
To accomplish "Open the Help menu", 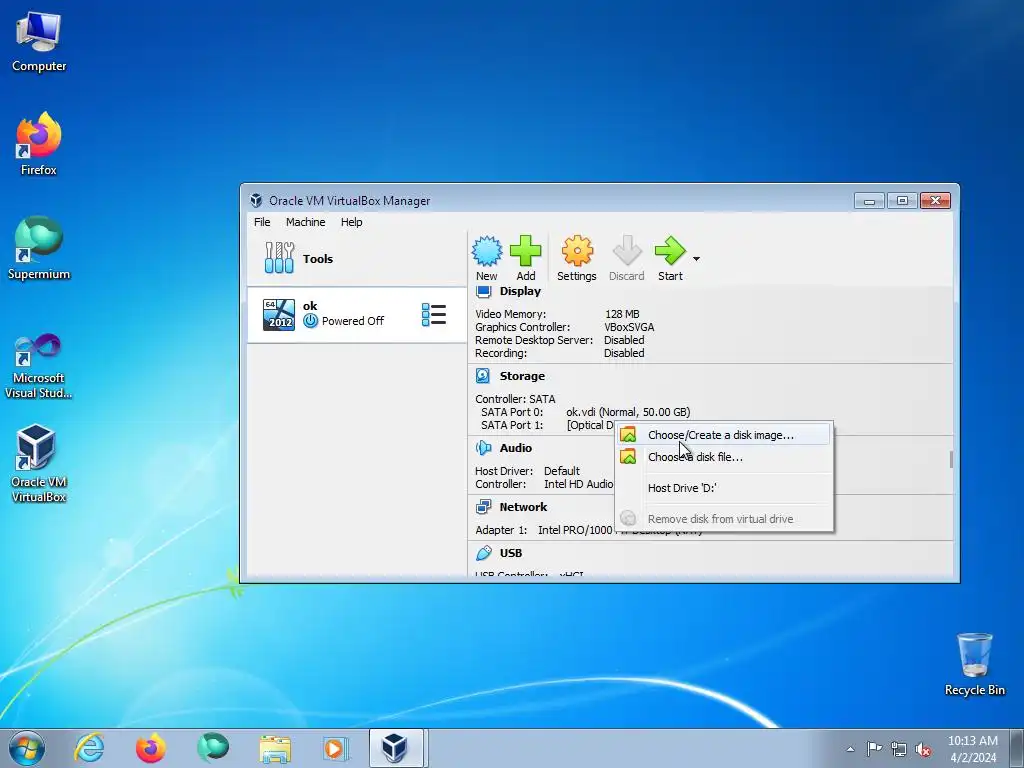I will click(351, 222).
